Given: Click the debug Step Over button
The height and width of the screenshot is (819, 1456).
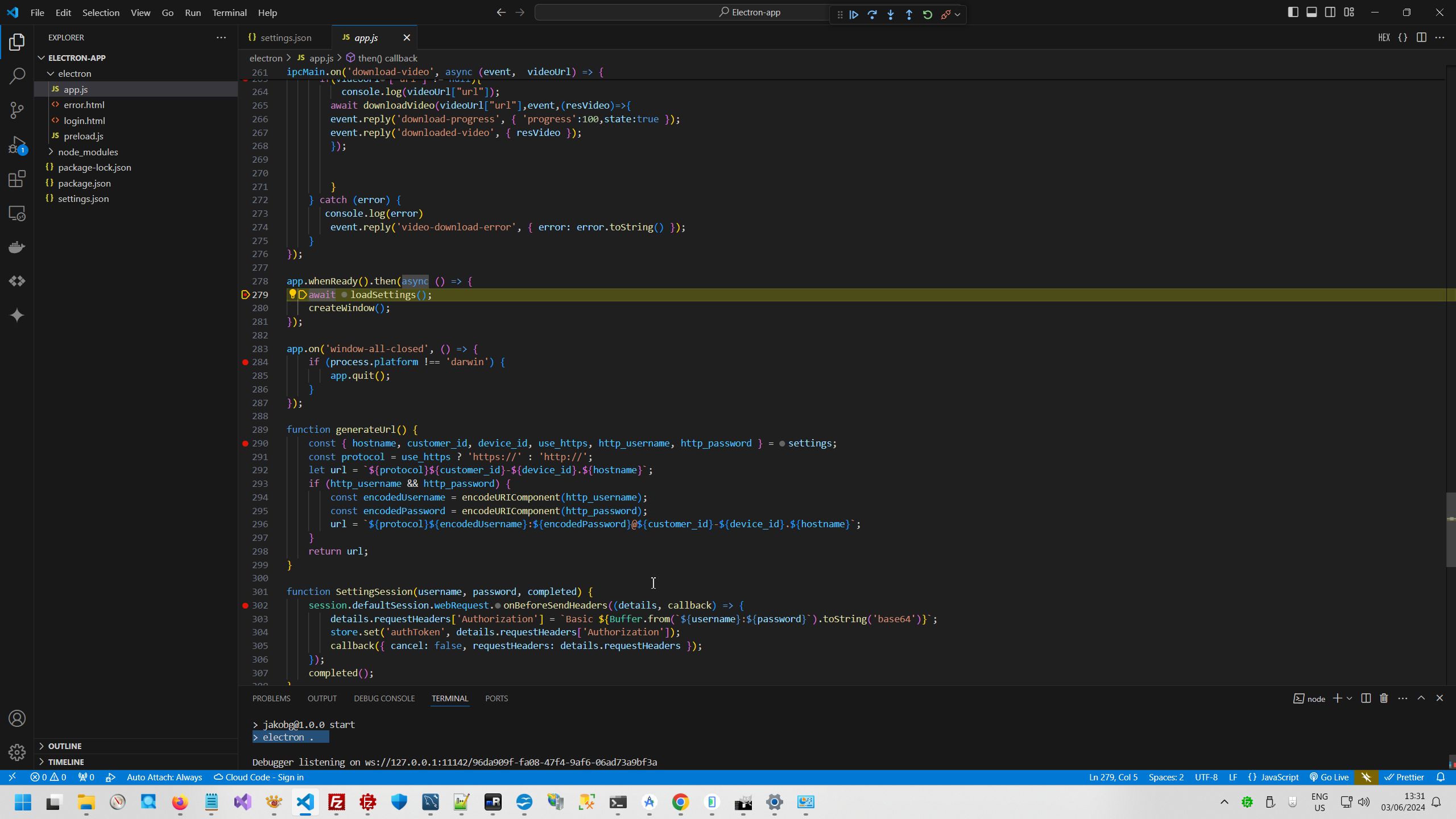Looking at the screenshot, I should (x=872, y=14).
